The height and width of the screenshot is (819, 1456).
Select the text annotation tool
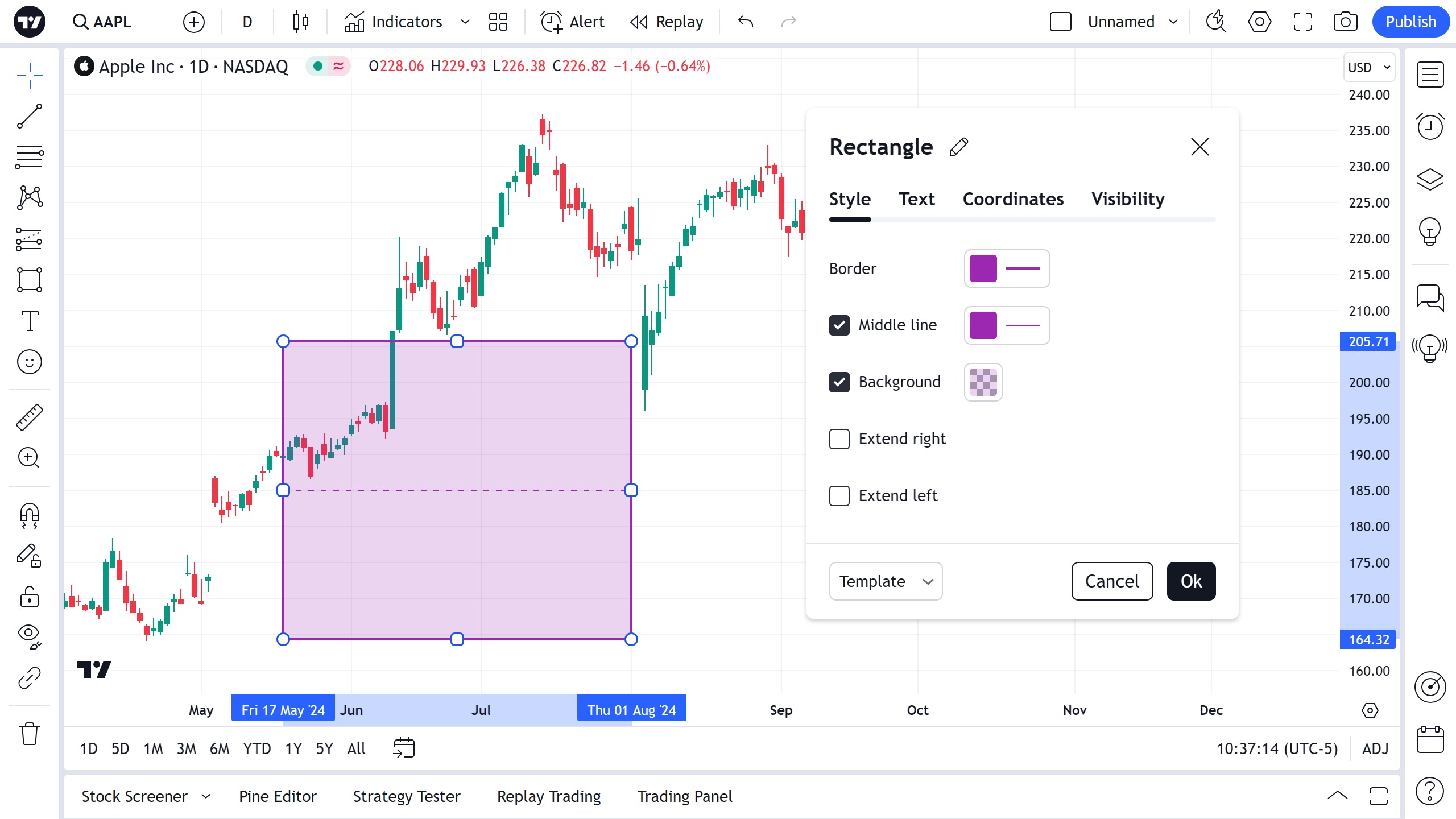(30, 321)
